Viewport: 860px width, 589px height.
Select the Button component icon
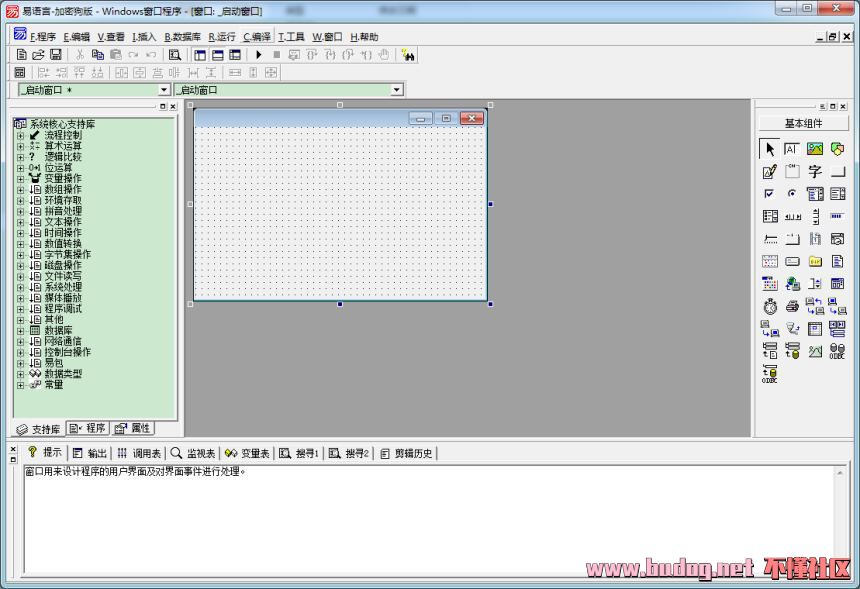point(837,171)
